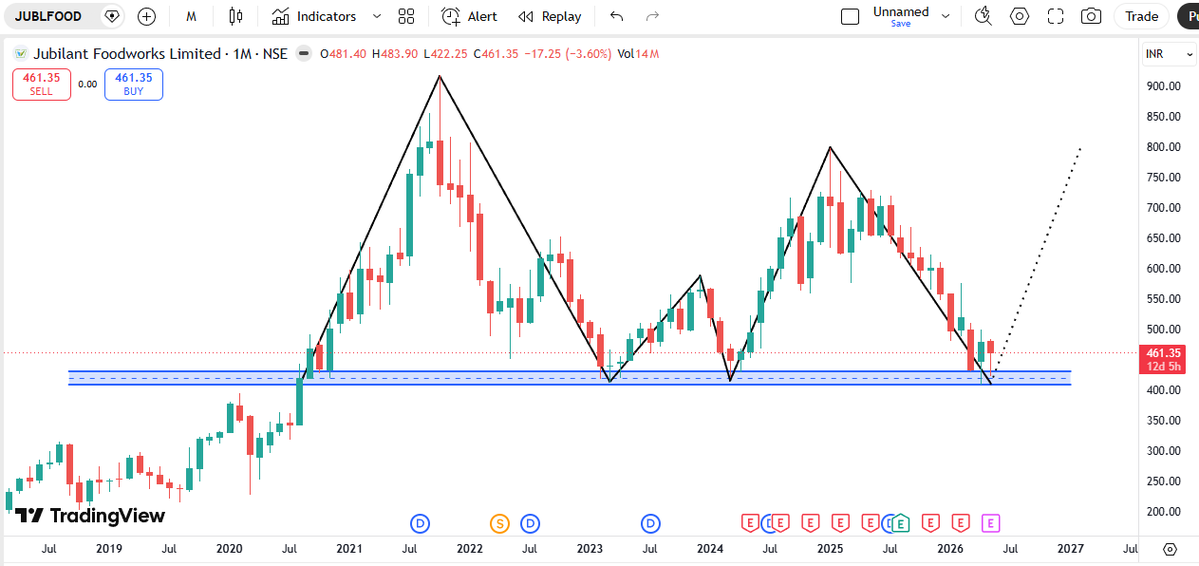Open chart settings hexagon icon in toolbar
This screenshot has height=566, width=1199.
(1019, 16)
